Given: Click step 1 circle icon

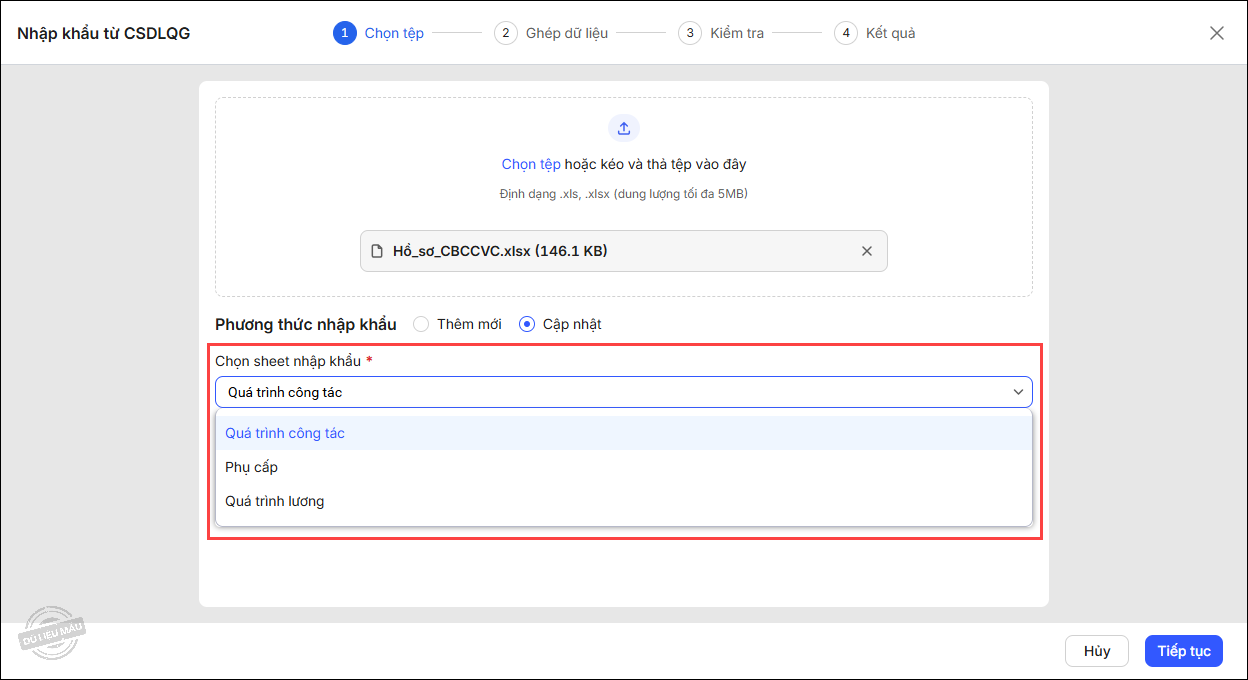Looking at the screenshot, I should pyautogui.click(x=344, y=33).
